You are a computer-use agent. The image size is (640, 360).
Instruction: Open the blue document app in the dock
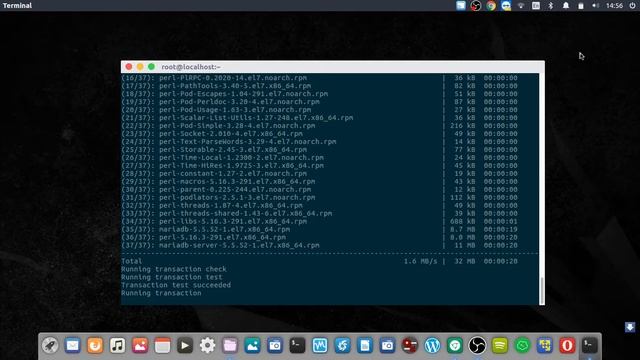tap(365, 346)
